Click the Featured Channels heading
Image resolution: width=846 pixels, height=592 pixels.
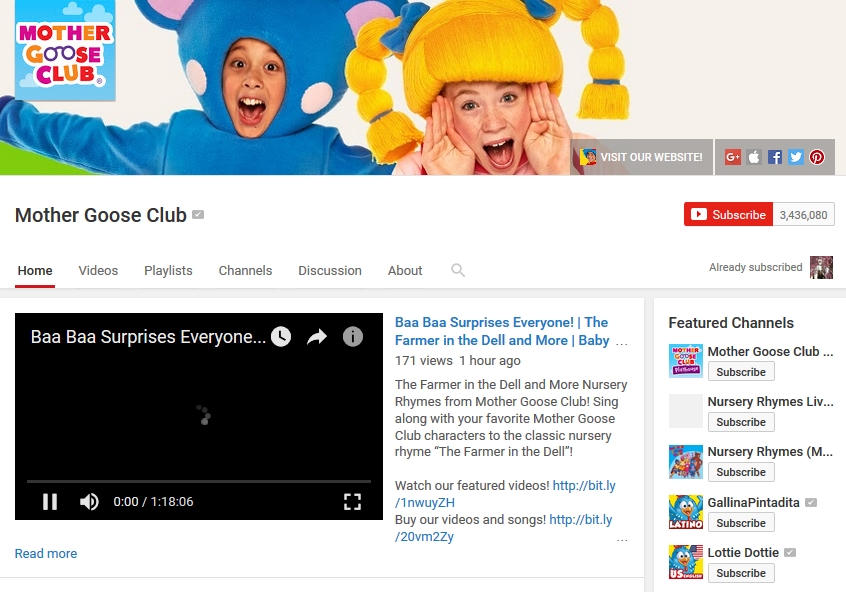[x=731, y=323]
